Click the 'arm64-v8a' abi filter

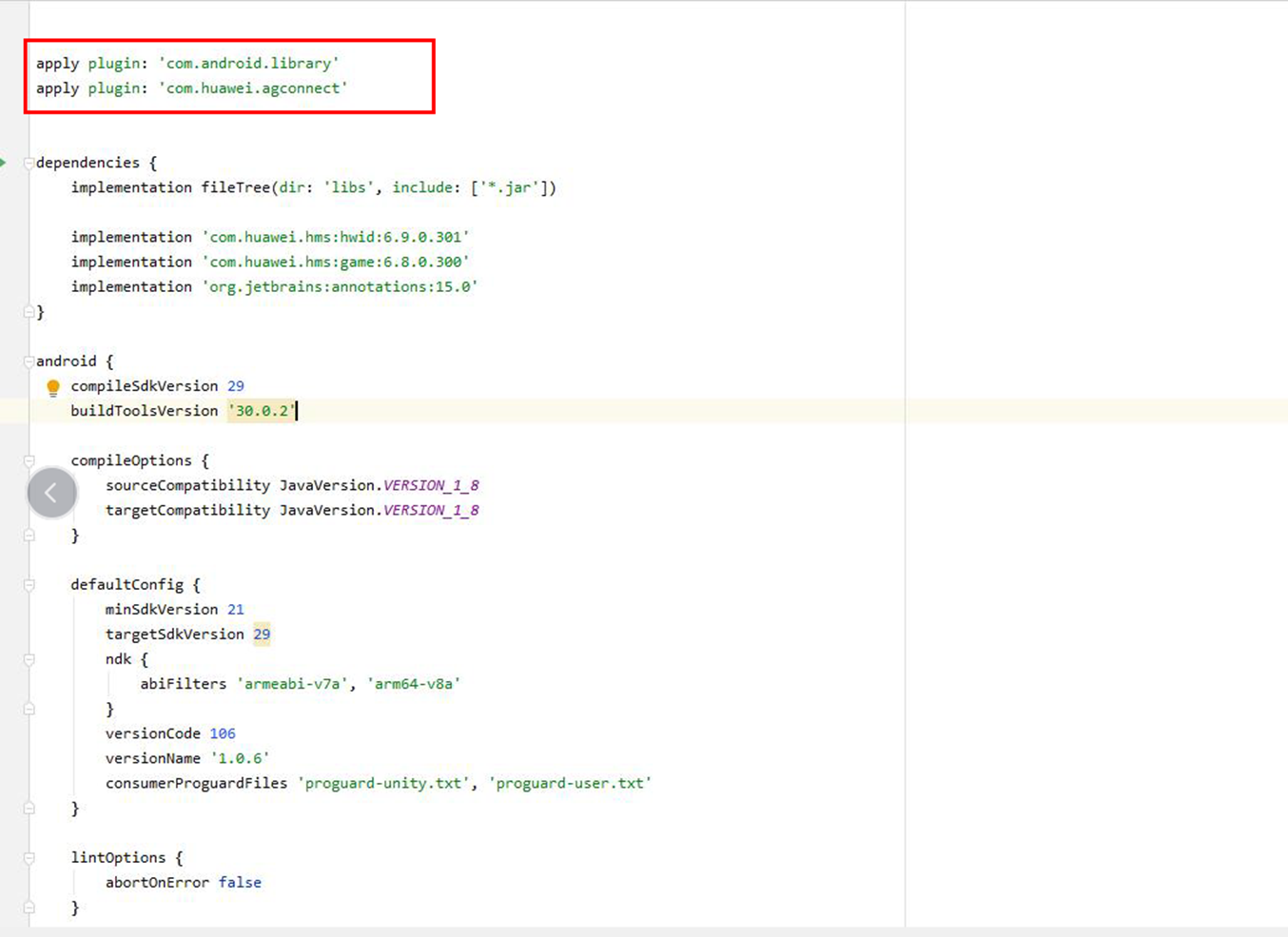click(x=414, y=684)
